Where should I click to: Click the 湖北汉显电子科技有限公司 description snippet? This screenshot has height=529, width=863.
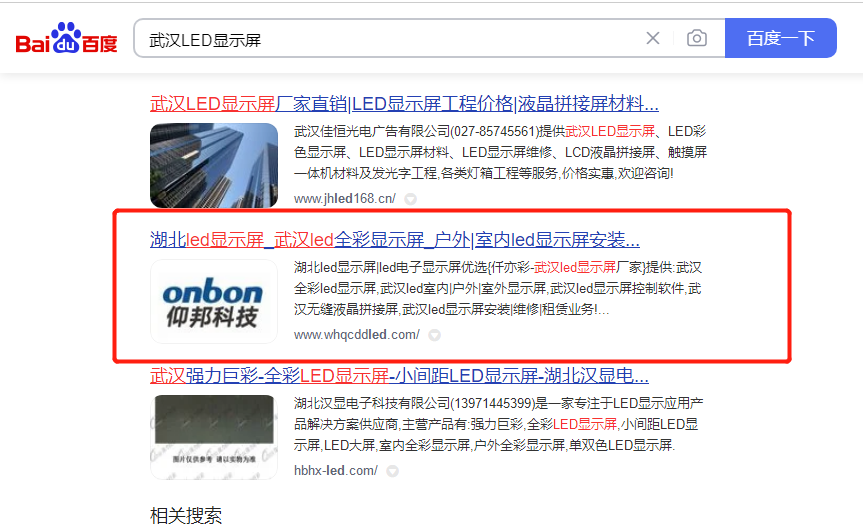coord(499,424)
